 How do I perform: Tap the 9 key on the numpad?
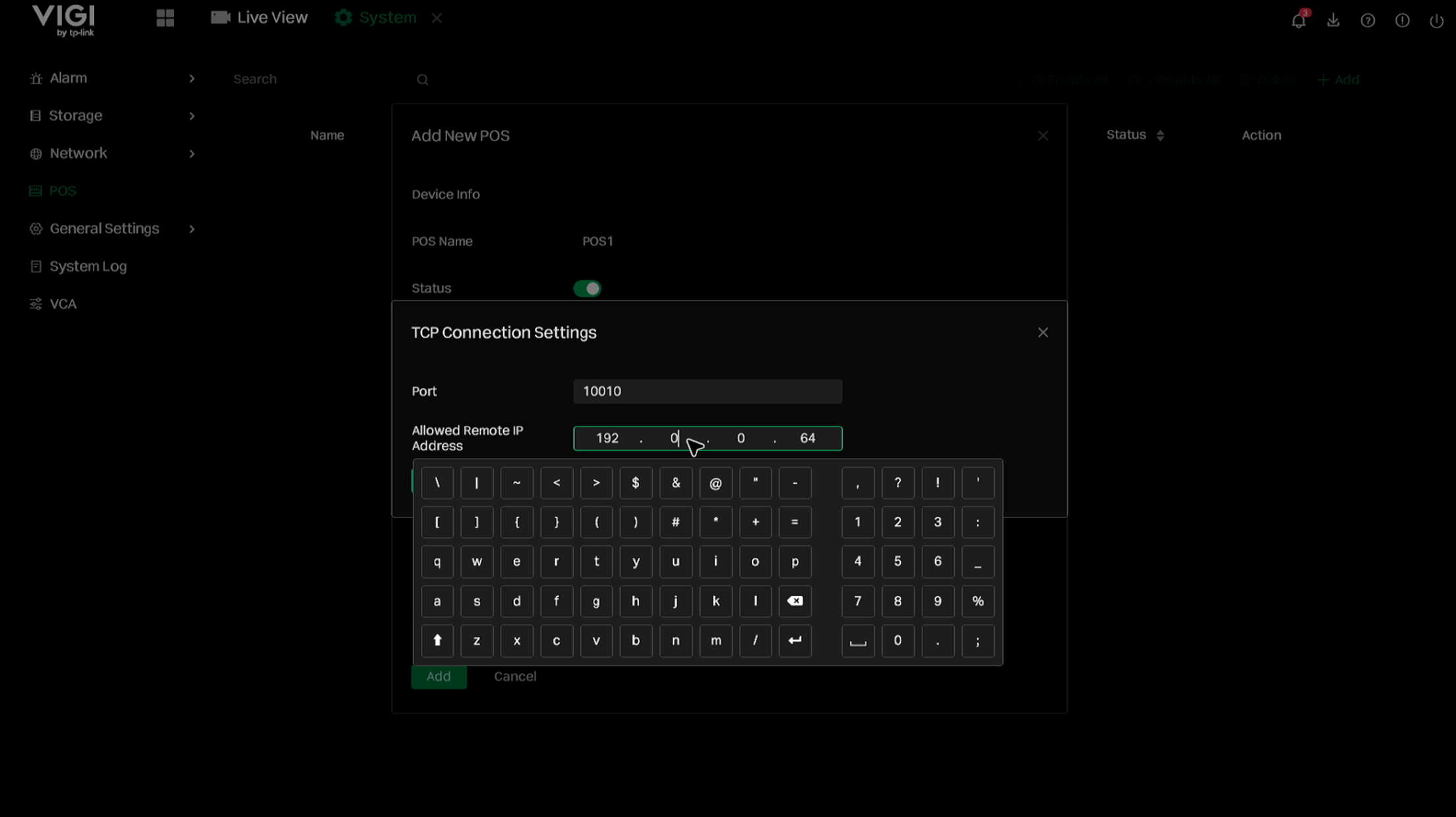pos(938,601)
